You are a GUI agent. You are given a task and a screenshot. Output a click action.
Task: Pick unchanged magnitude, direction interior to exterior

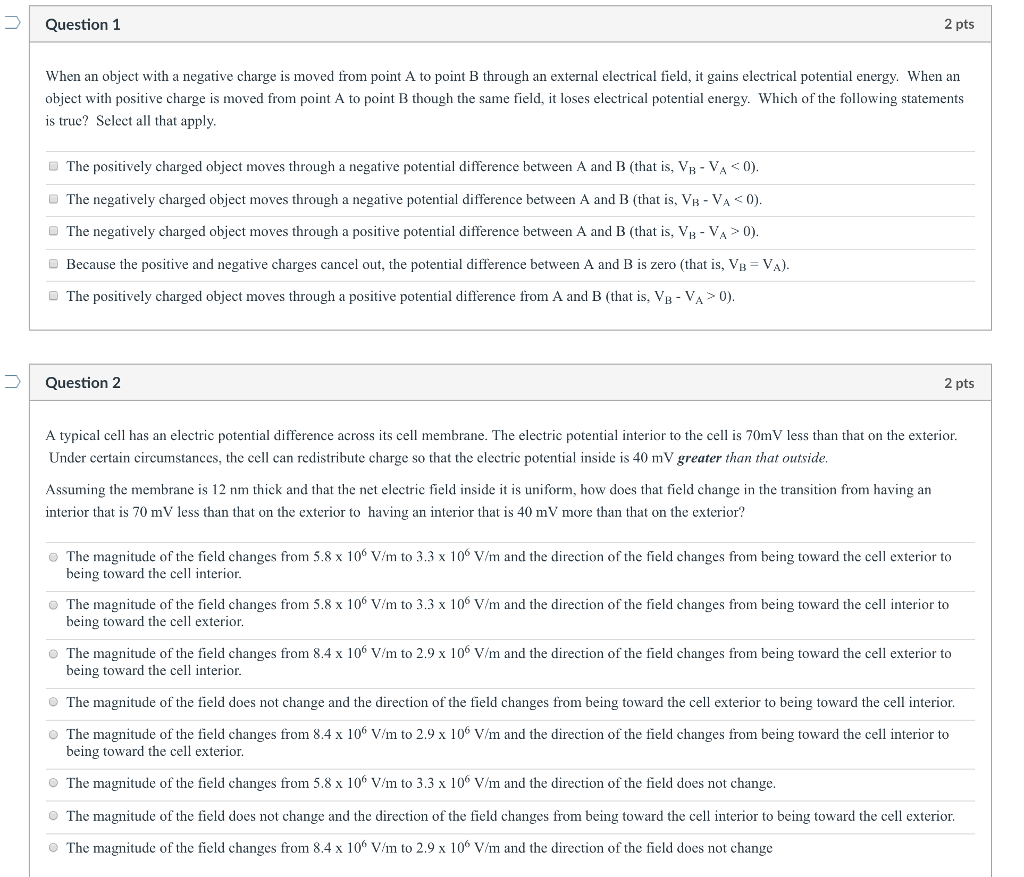(x=53, y=817)
